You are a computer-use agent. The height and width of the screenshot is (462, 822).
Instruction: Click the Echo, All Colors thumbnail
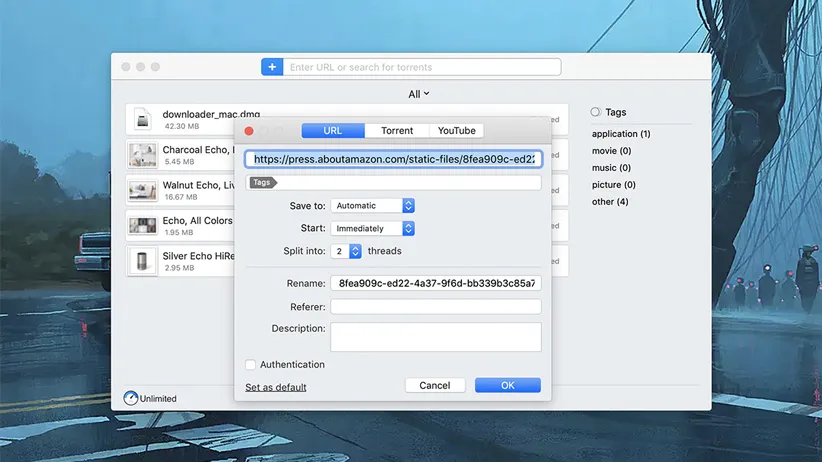(143, 226)
